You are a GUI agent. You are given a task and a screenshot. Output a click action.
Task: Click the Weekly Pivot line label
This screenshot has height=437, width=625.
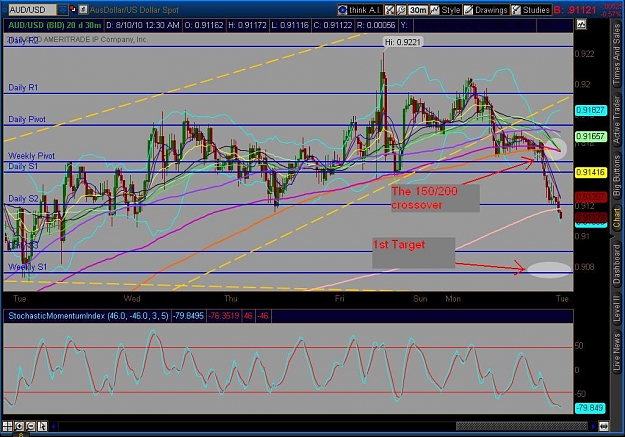pyautogui.click(x=31, y=156)
